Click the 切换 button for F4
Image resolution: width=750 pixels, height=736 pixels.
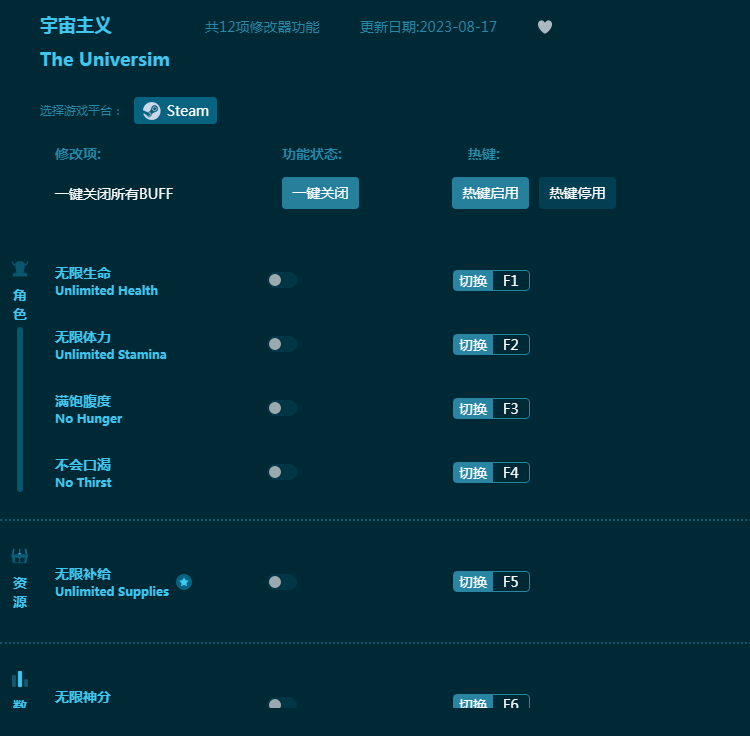click(x=473, y=473)
